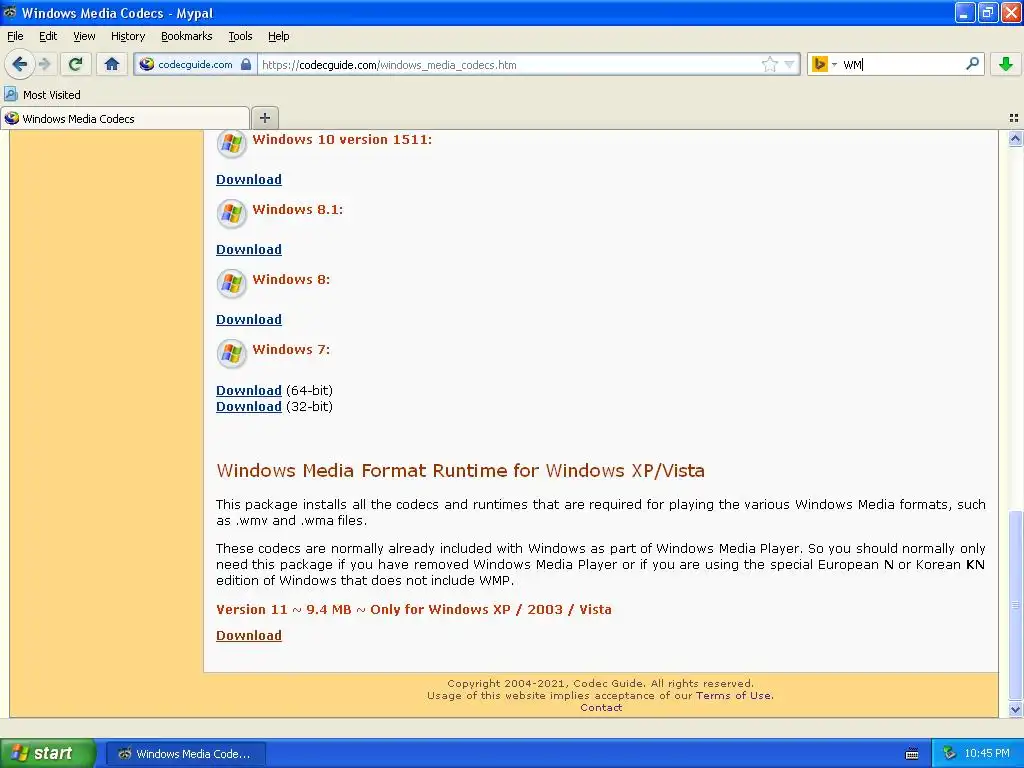Open the downloads green arrow button
Screen dimensions: 1024x768
coord(1006,64)
